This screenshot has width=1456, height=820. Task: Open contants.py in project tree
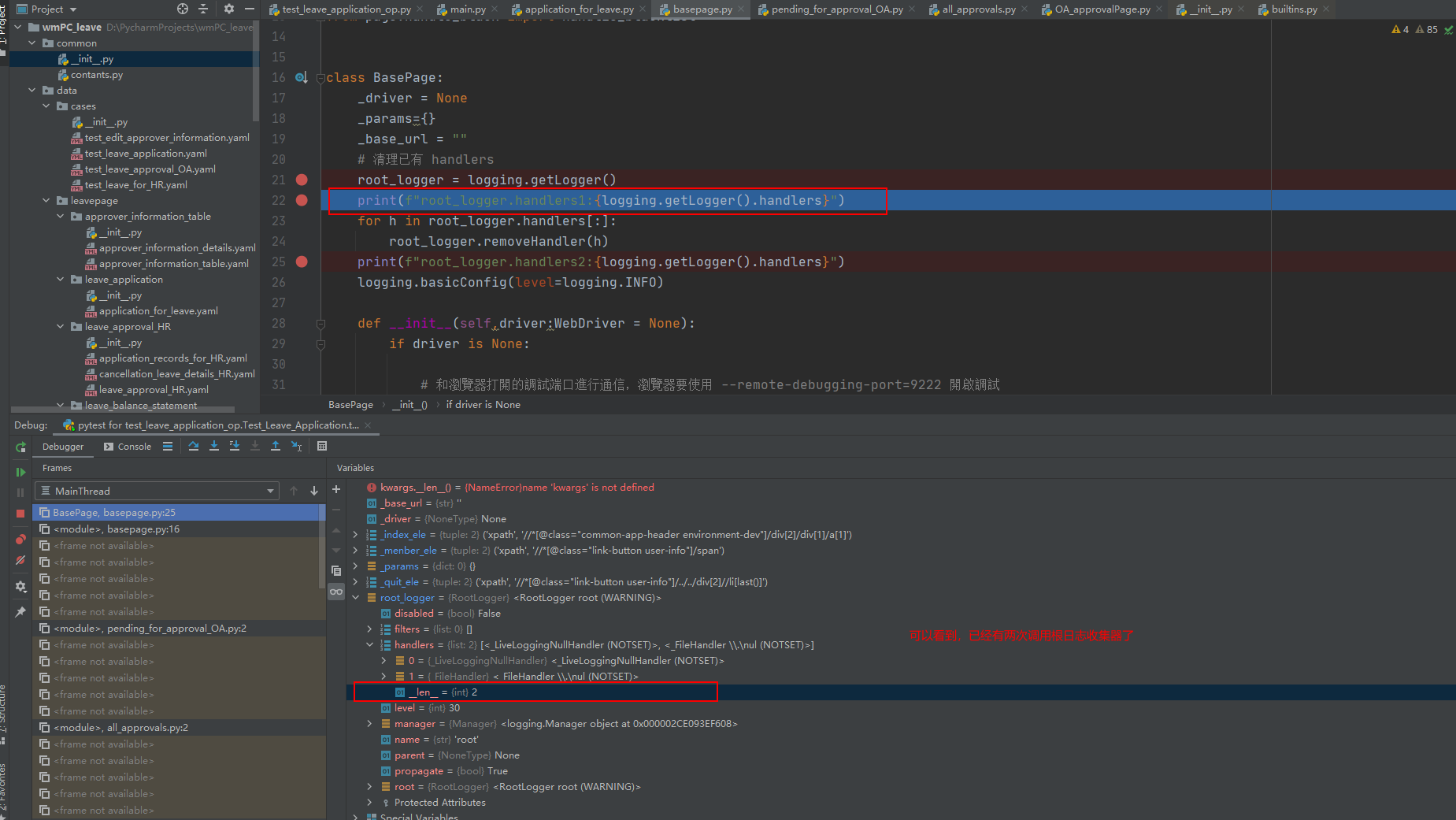click(96, 75)
